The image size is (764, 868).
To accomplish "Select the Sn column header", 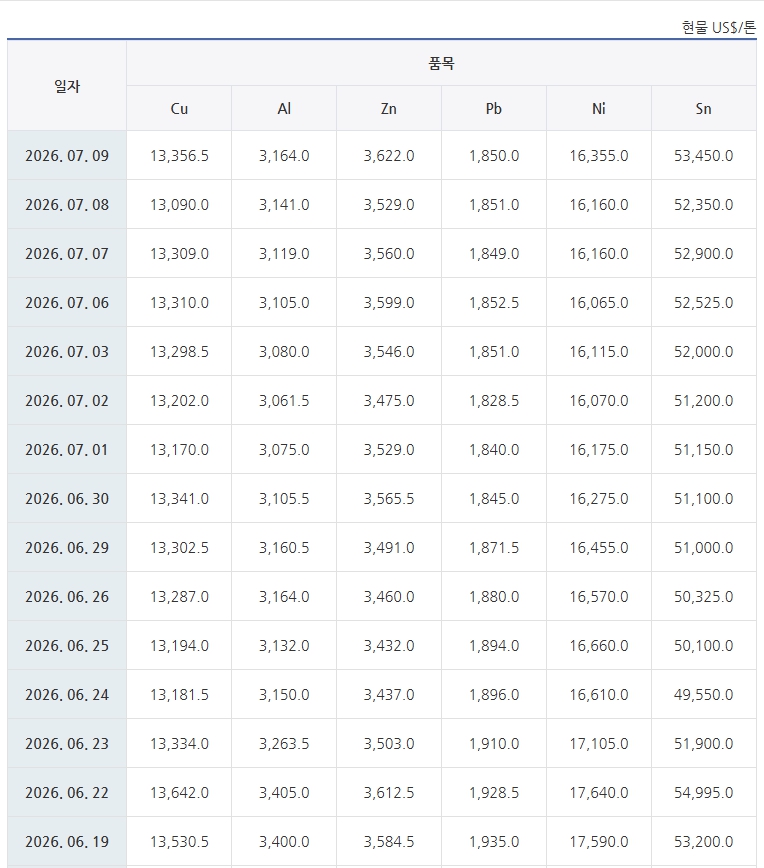I will [x=704, y=108].
